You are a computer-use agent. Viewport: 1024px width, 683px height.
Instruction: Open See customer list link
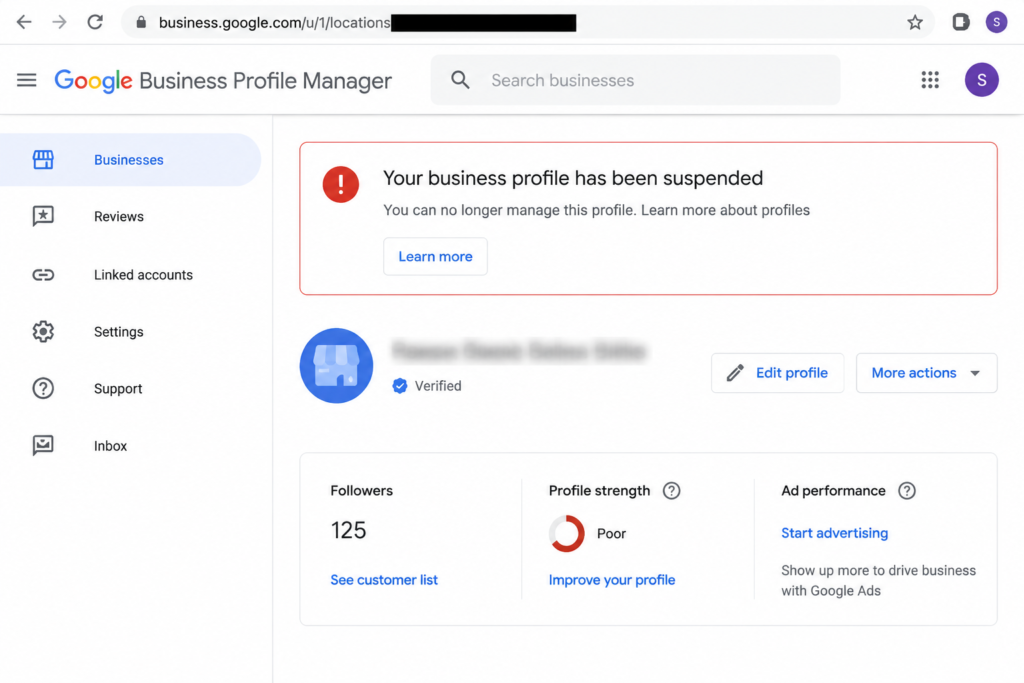point(384,580)
